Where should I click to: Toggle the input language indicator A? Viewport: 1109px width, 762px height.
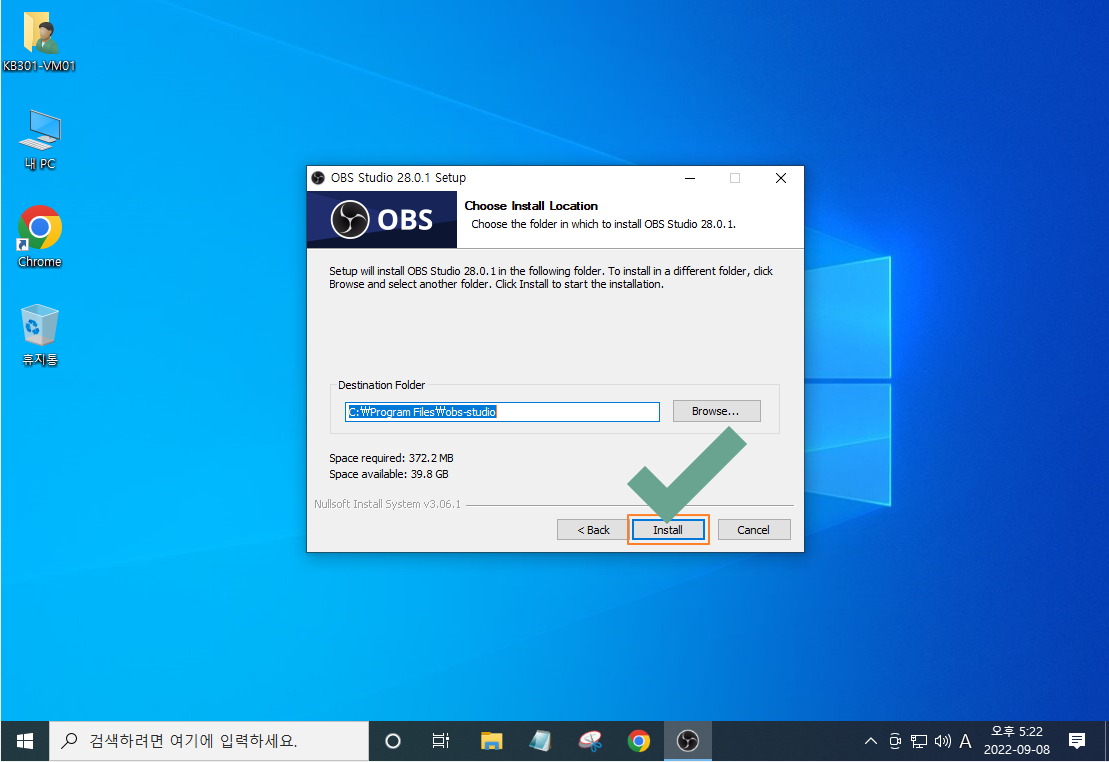[965, 741]
